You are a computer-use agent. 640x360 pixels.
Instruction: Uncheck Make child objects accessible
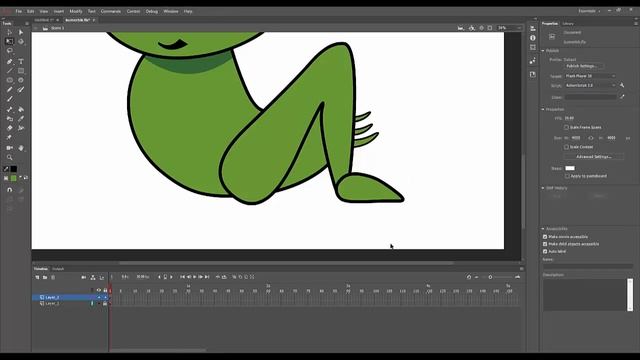(545, 244)
